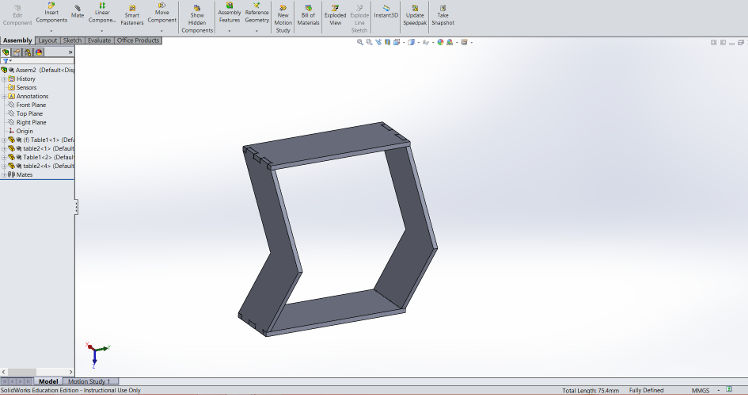
Task: Click Show Hidden Components
Action: coord(197,19)
